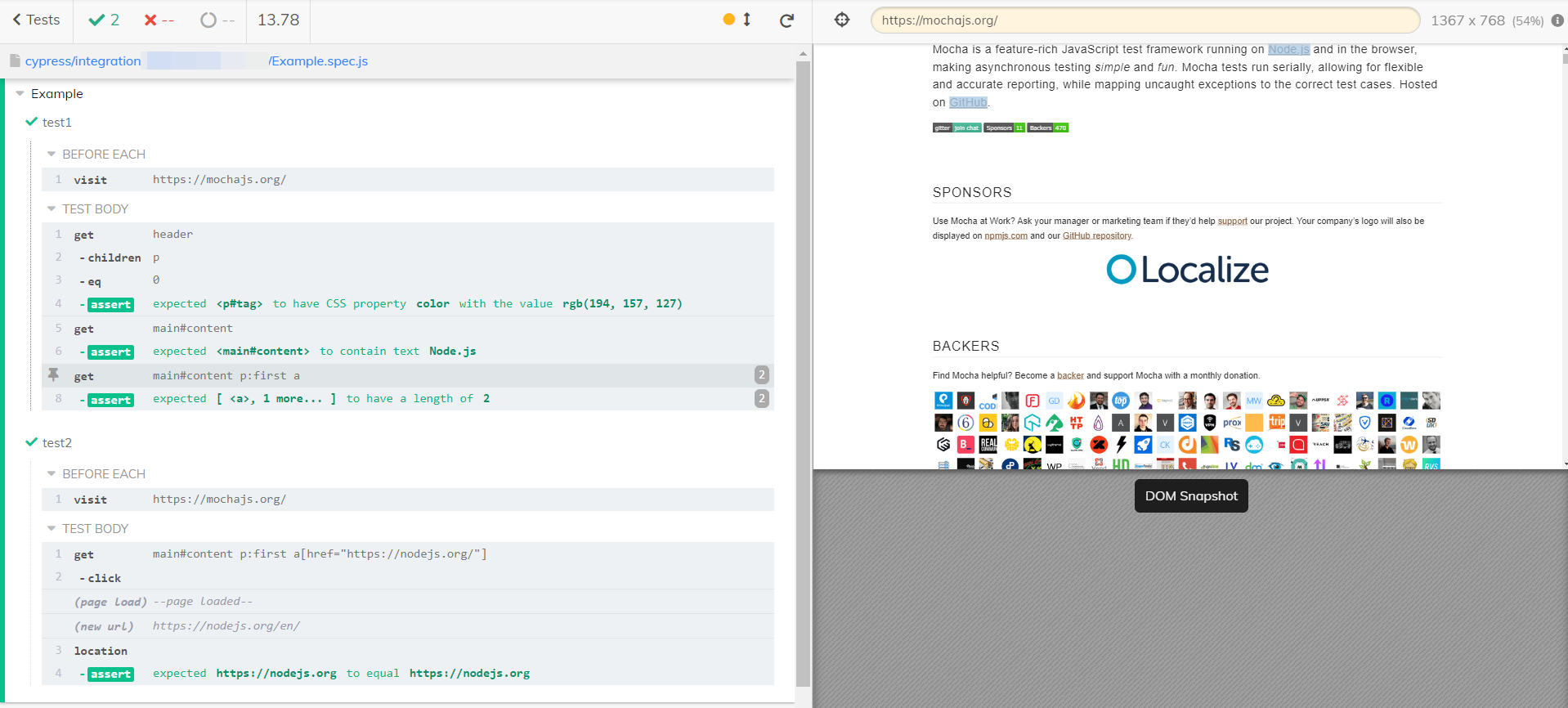Click the page load event row
The width and height of the screenshot is (1568, 708).
pyautogui.click(x=408, y=602)
